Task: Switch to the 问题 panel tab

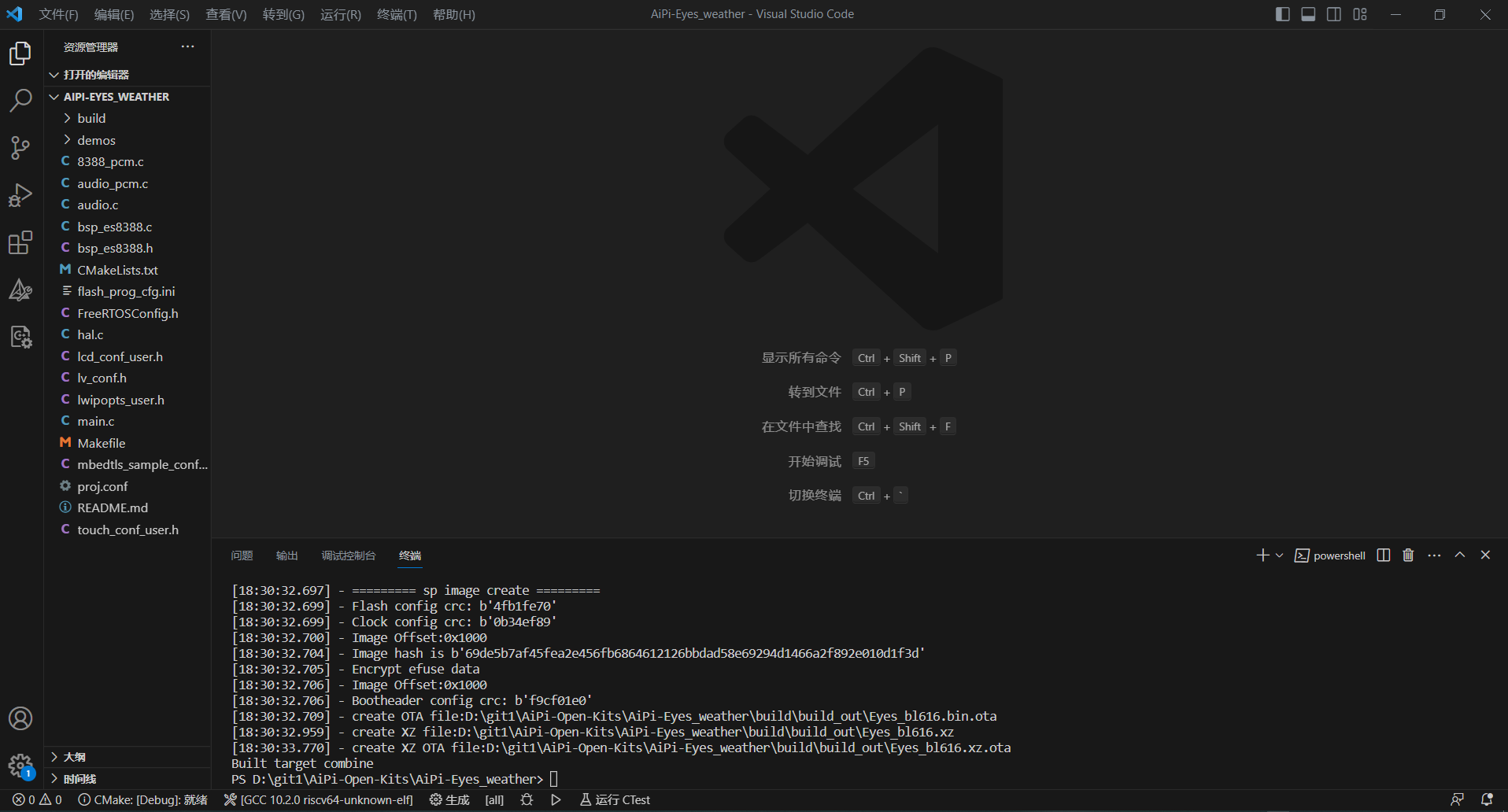Action: (242, 555)
